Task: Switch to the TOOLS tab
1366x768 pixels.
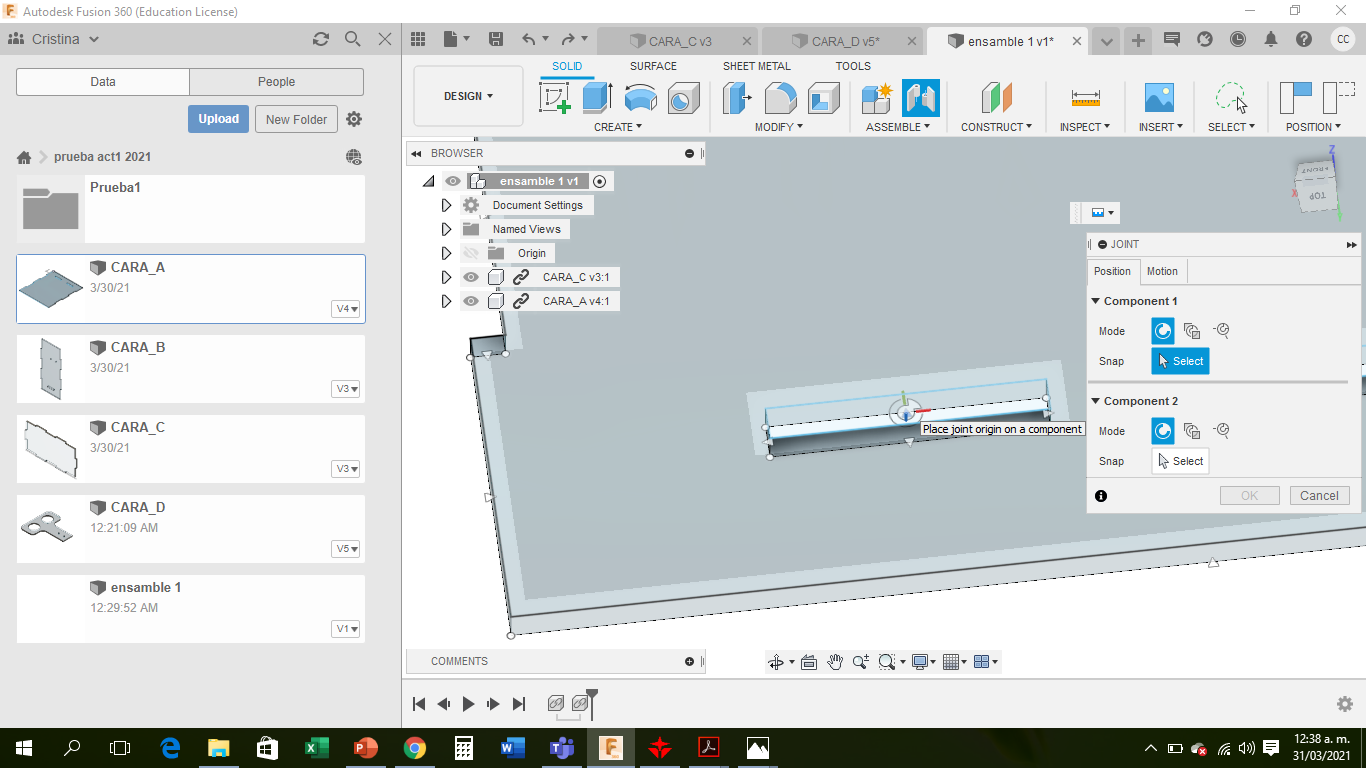Action: tap(853, 66)
